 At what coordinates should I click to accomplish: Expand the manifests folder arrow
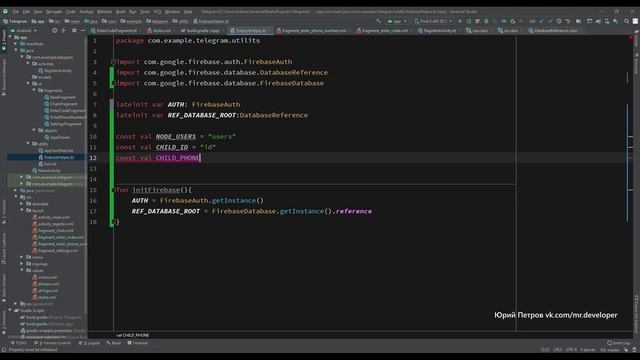[x=16, y=44]
